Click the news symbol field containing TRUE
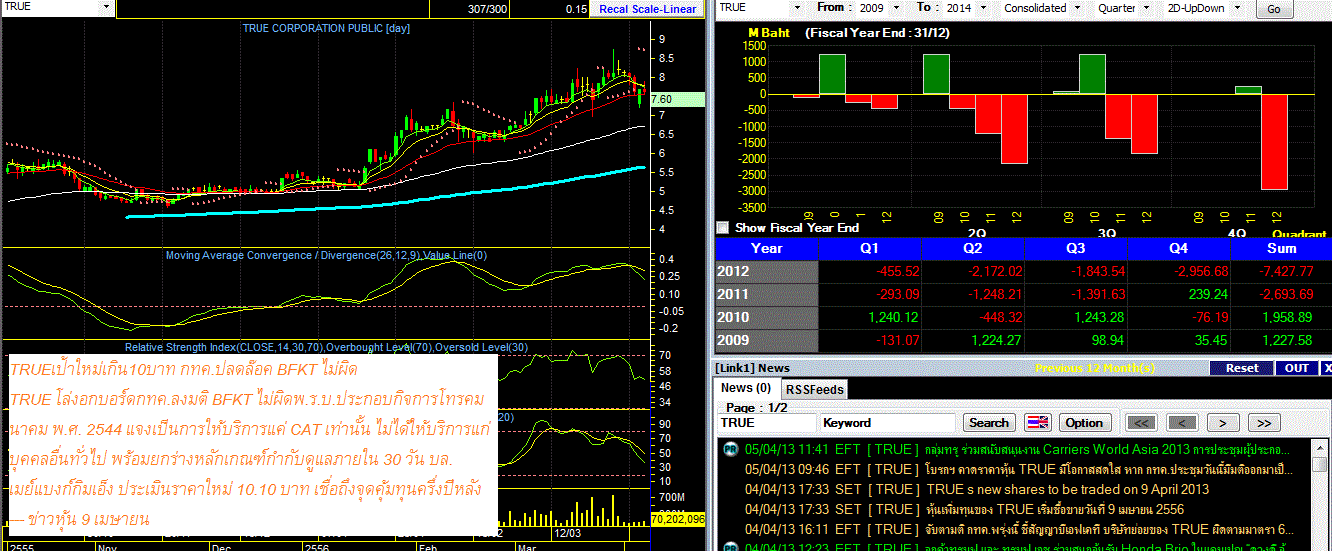1332x551 pixels. pyautogui.click(x=766, y=423)
